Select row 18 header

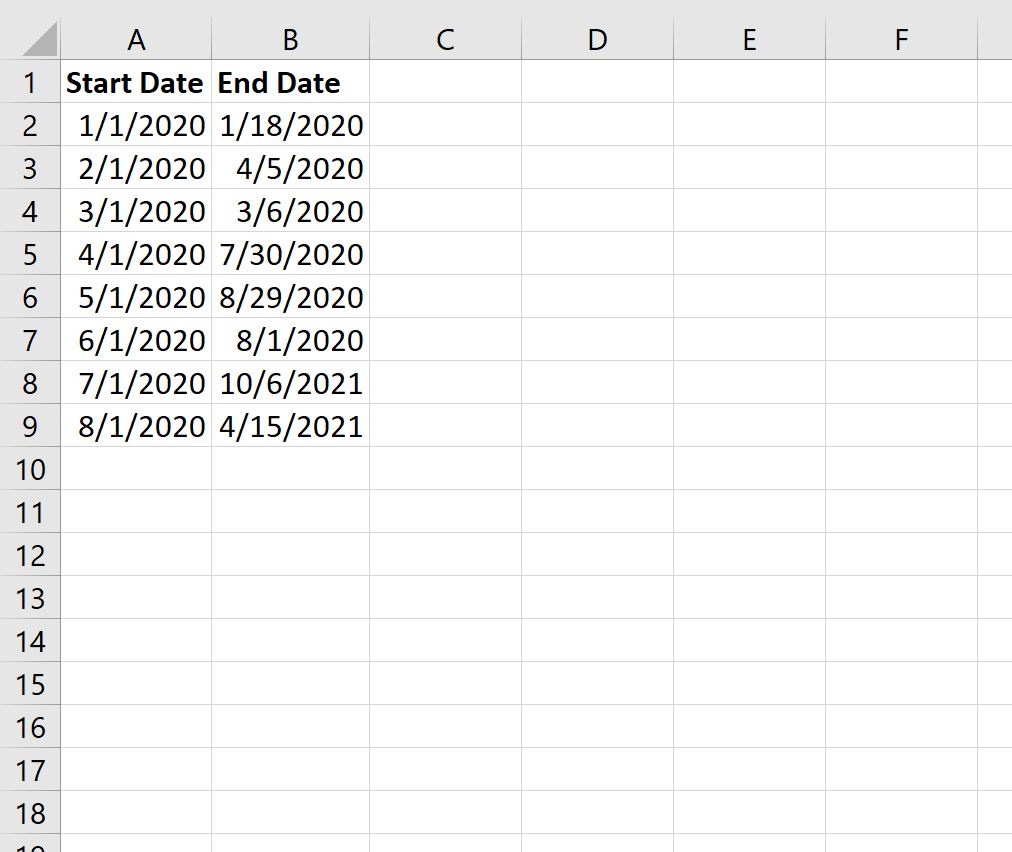pos(30,812)
